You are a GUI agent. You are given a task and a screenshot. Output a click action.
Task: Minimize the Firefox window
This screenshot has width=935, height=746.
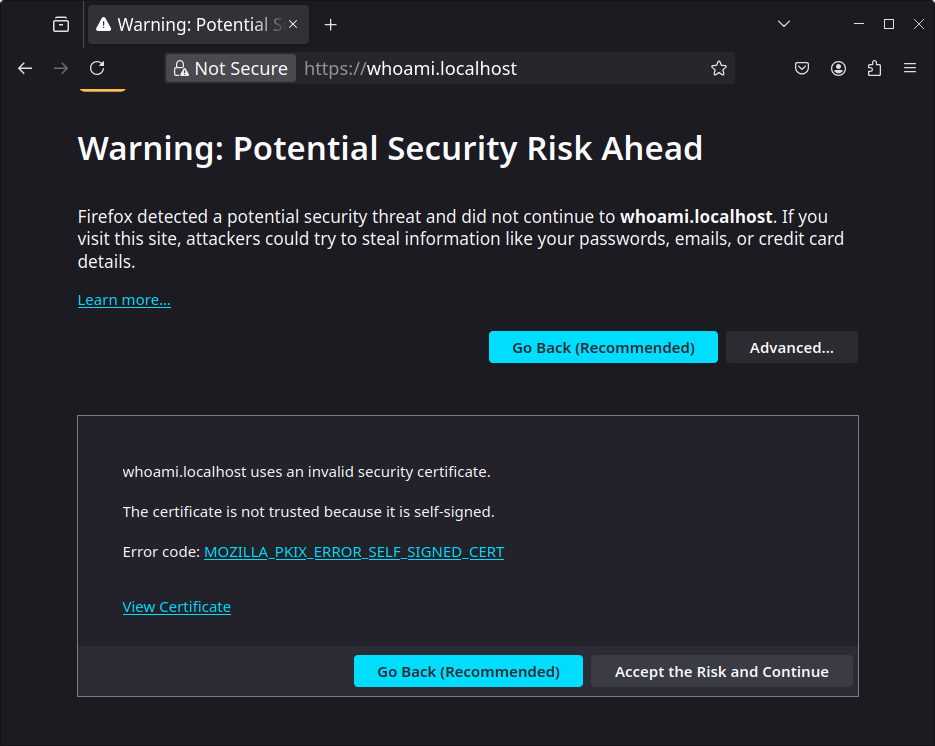click(x=859, y=24)
